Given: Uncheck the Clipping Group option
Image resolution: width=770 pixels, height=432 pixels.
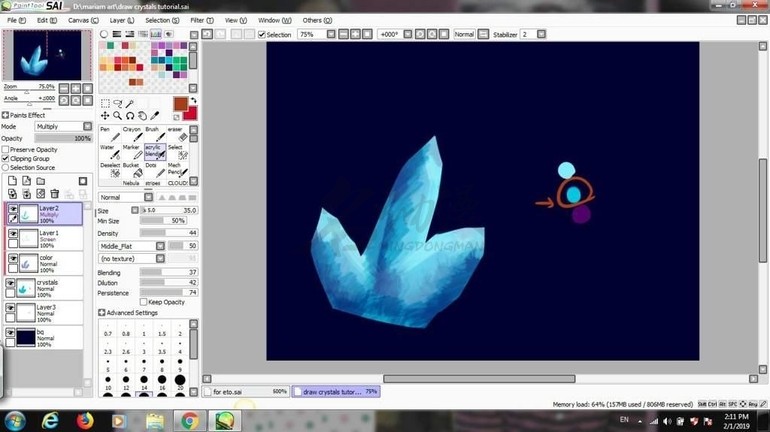Looking at the screenshot, I should pos(5,158).
